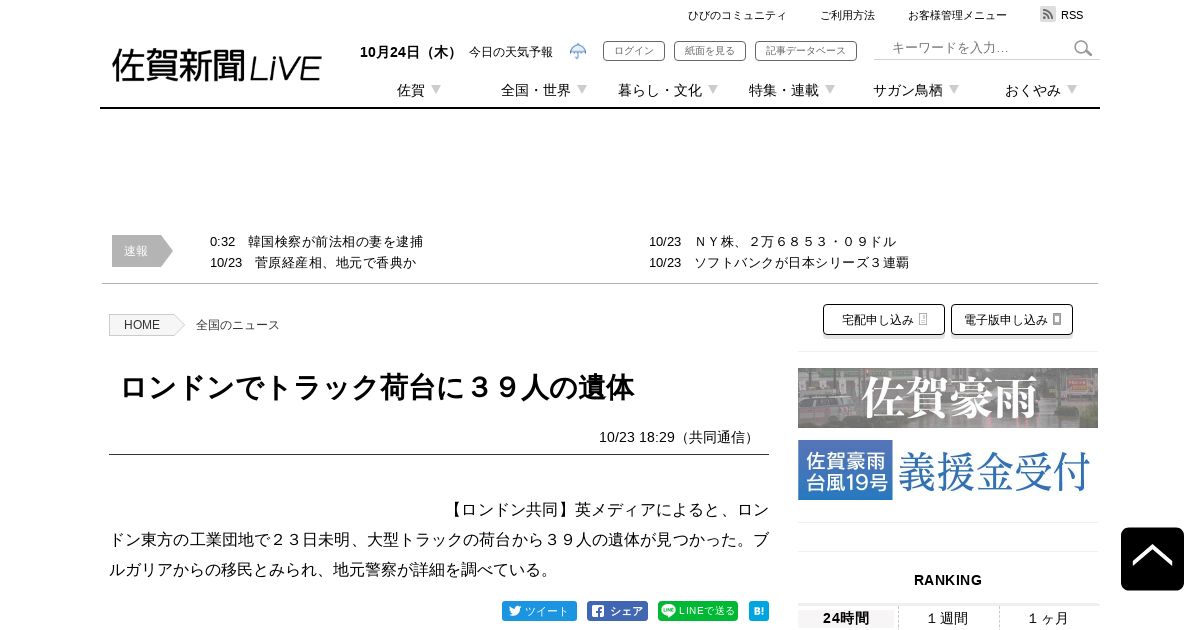Select the 1週間 ranking tab
Viewport: 1200px width, 630px height.
(948, 618)
